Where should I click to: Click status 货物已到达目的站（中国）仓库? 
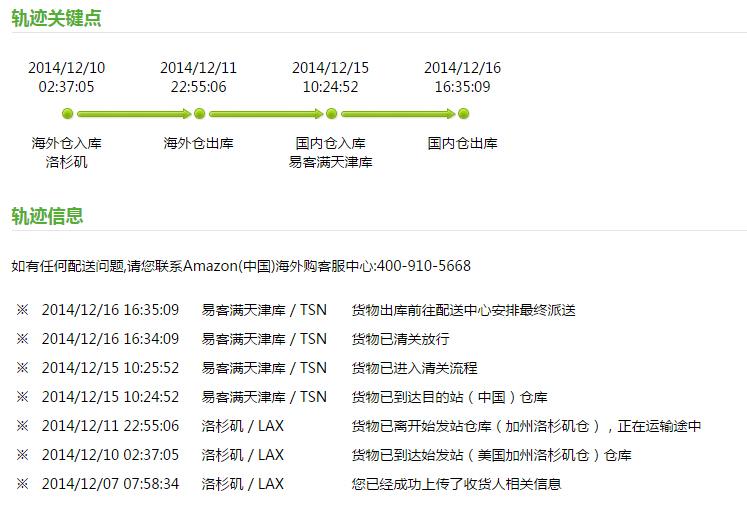pyautogui.click(x=450, y=397)
